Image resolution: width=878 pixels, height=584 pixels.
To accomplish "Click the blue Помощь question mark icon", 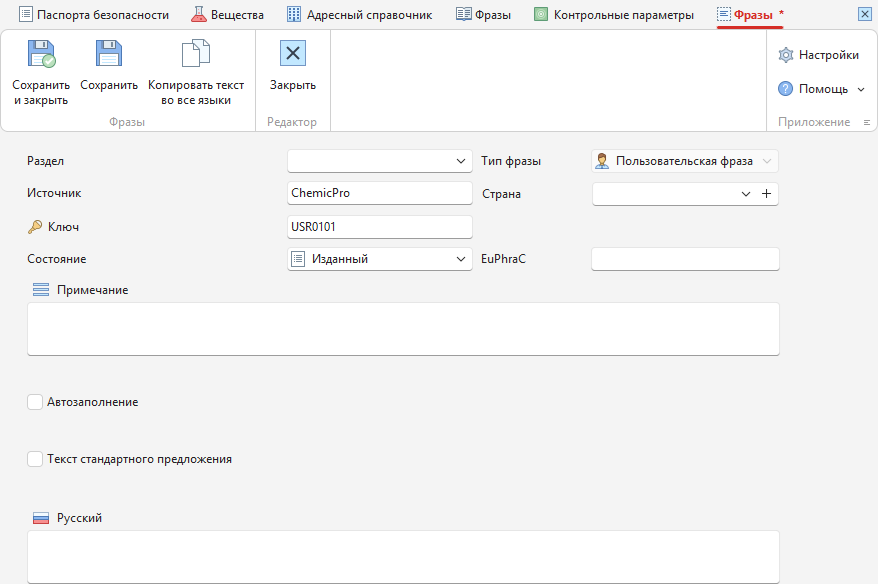I will click(x=786, y=88).
